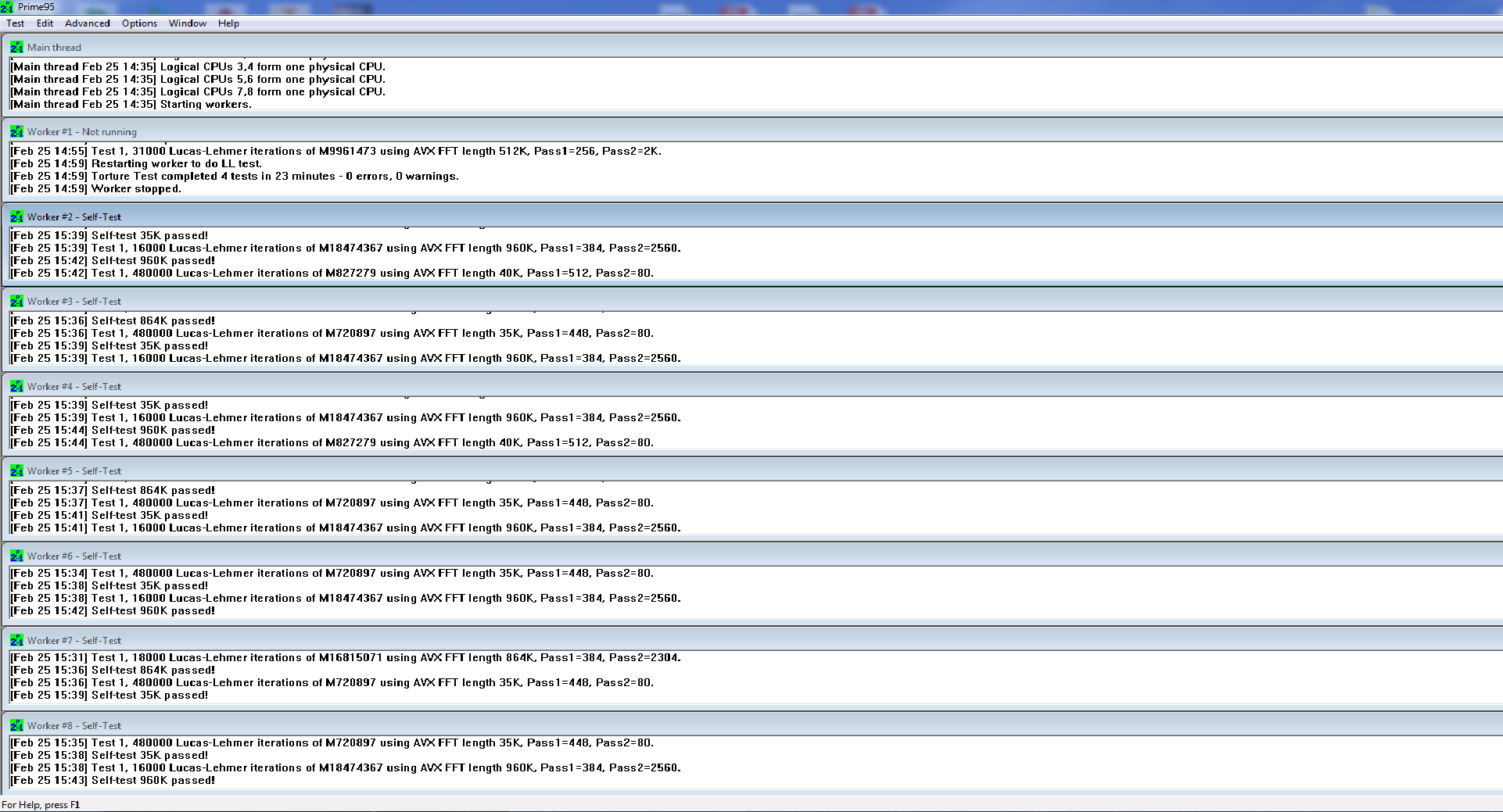The image size is (1503, 812).
Task: Click the Worker #4 window icon
Action: click(16, 387)
